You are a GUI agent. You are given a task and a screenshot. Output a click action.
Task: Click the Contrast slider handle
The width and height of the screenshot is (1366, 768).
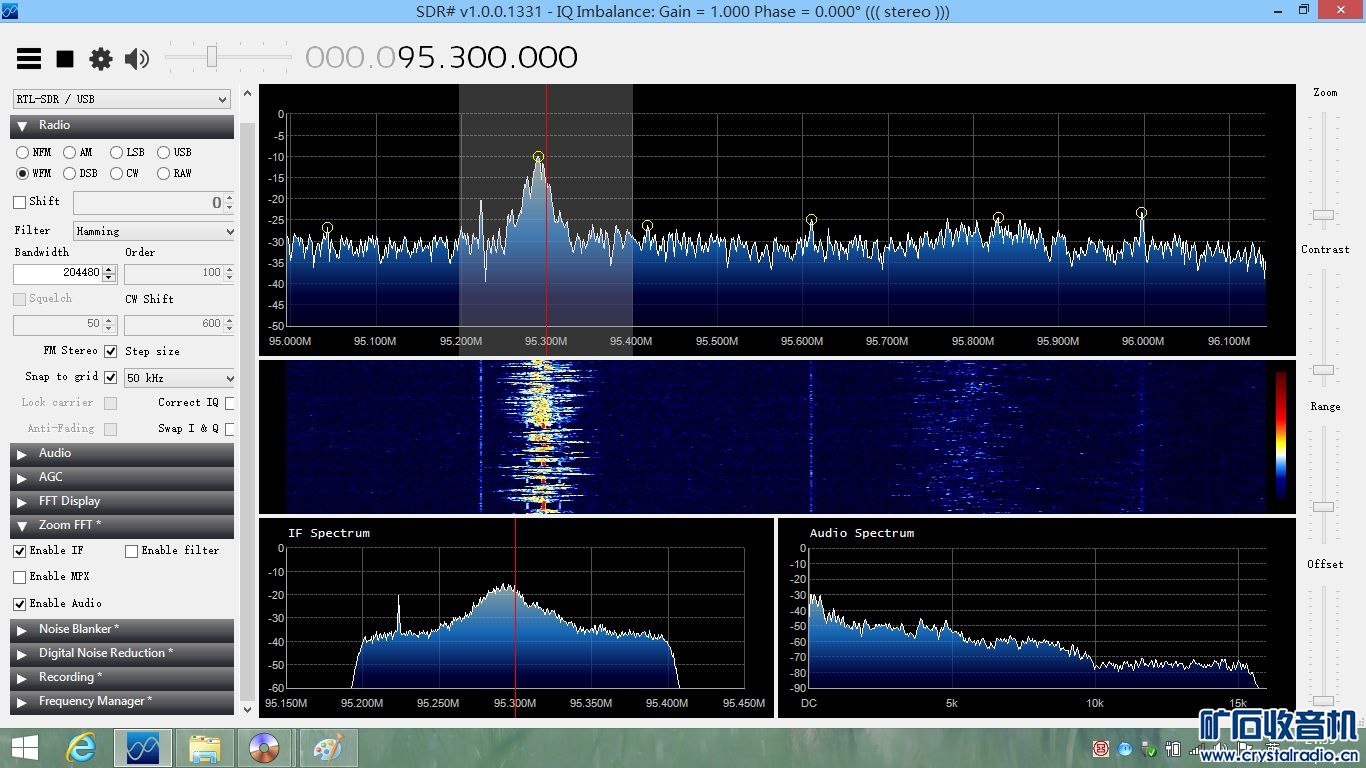point(1323,370)
